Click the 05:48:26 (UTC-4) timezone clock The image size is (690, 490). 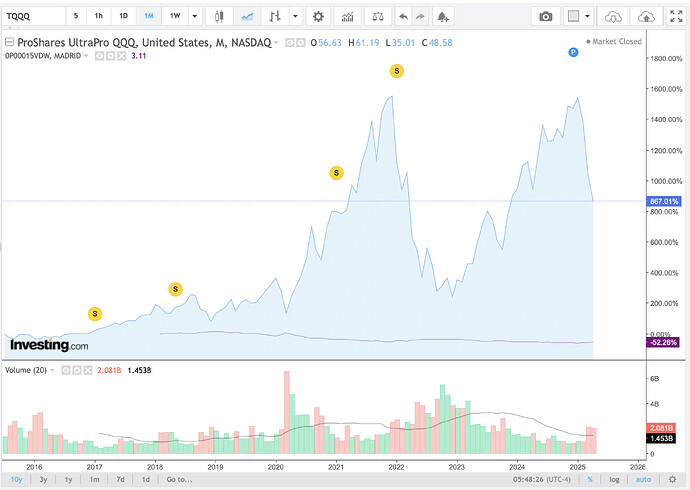(x=541, y=479)
